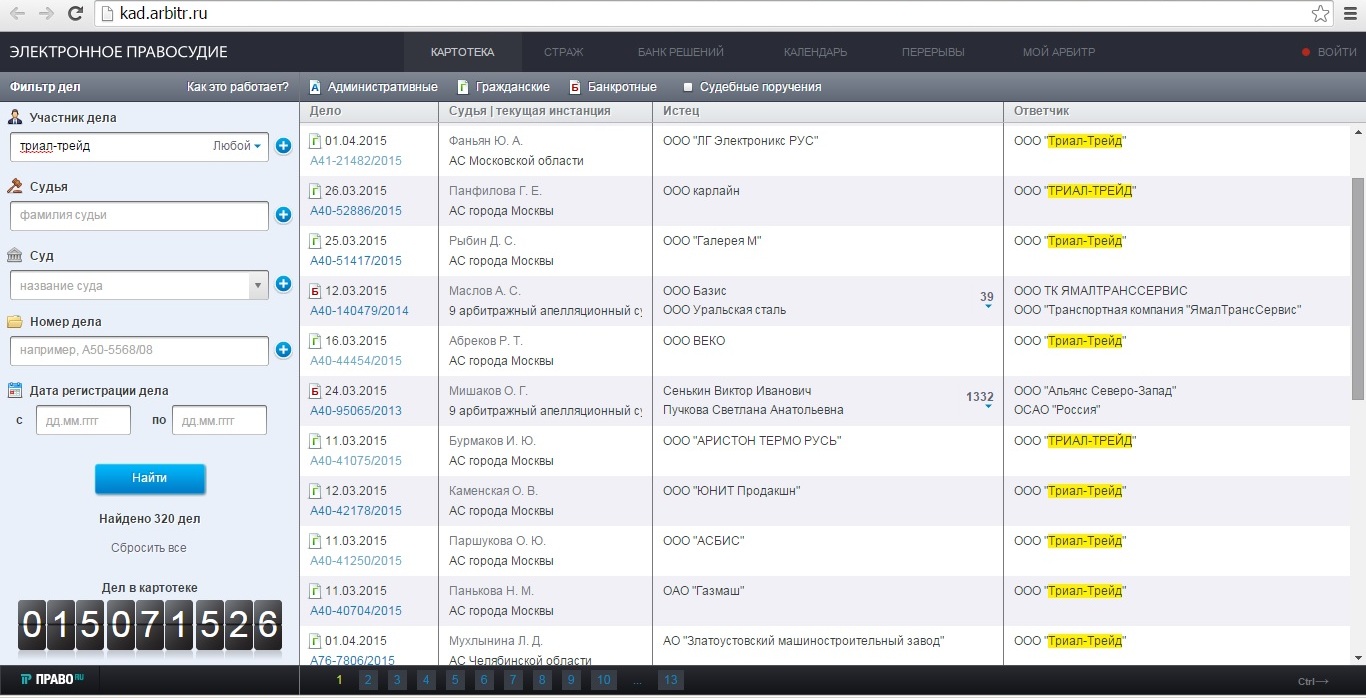The height and width of the screenshot is (698, 1366).
Task: Open the Как это работает? help link
Action: click(238, 87)
